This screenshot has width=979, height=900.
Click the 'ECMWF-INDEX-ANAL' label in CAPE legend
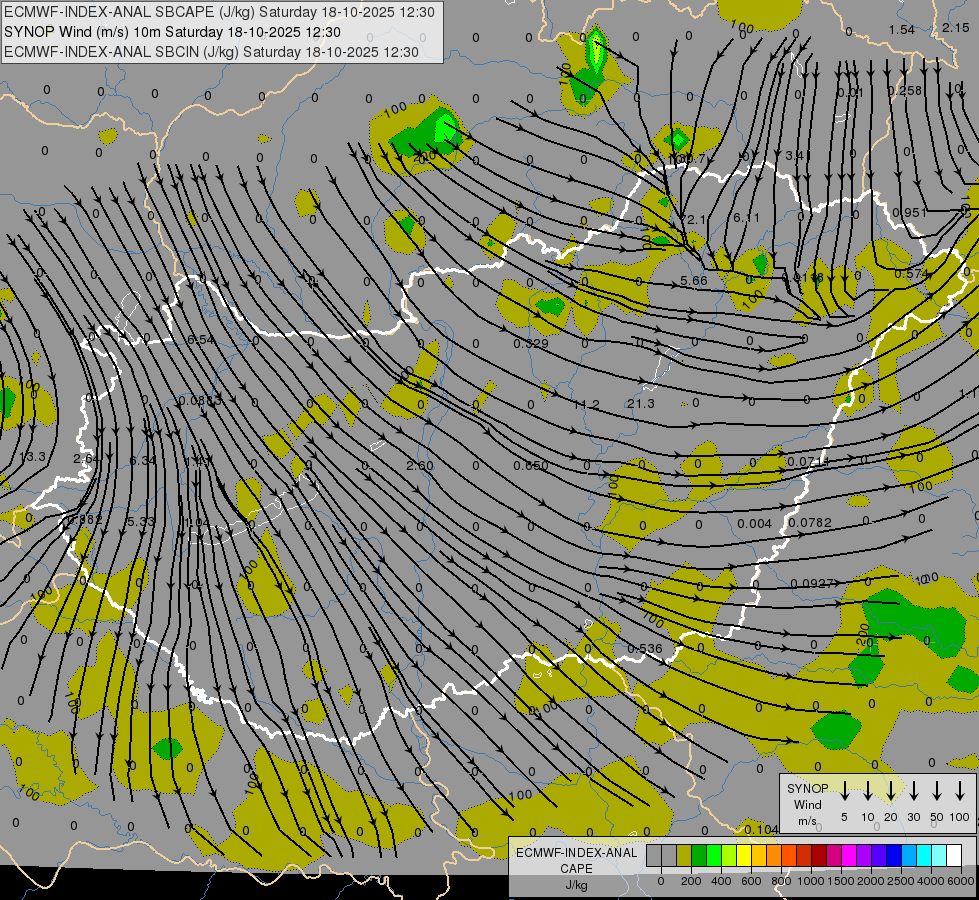coord(576,853)
